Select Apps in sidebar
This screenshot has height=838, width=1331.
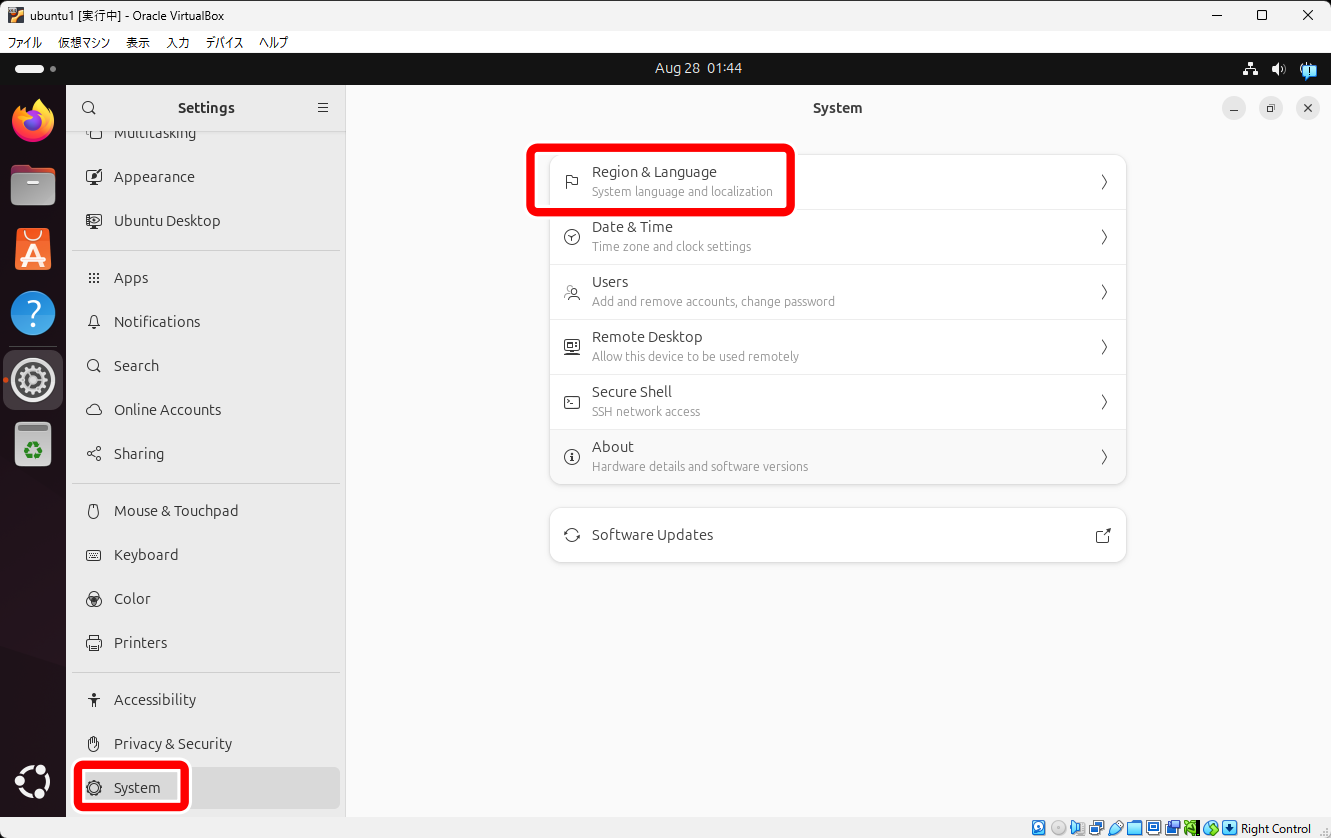click(x=206, y=278)
